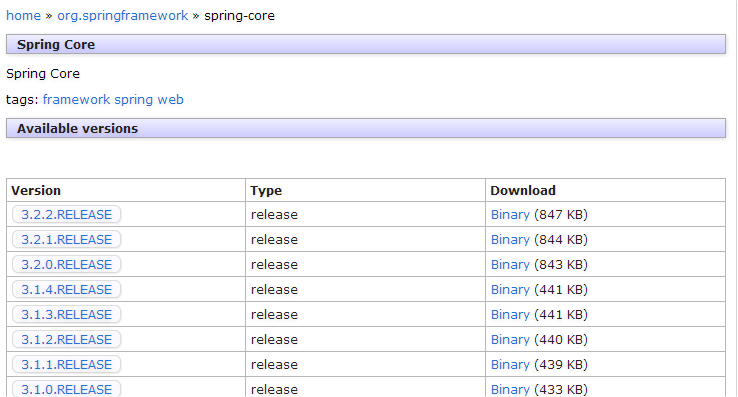The height and width of the screenshot is (397, 738).
Task: Download the 433 KB Binary for 3.1.0
Action: (510, 389)
